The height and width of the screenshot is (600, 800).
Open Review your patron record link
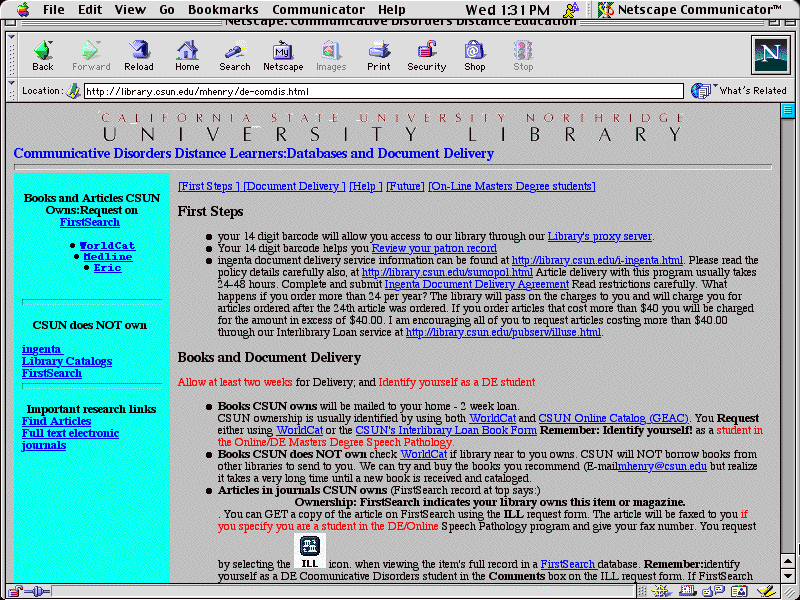tap(434, 248)
